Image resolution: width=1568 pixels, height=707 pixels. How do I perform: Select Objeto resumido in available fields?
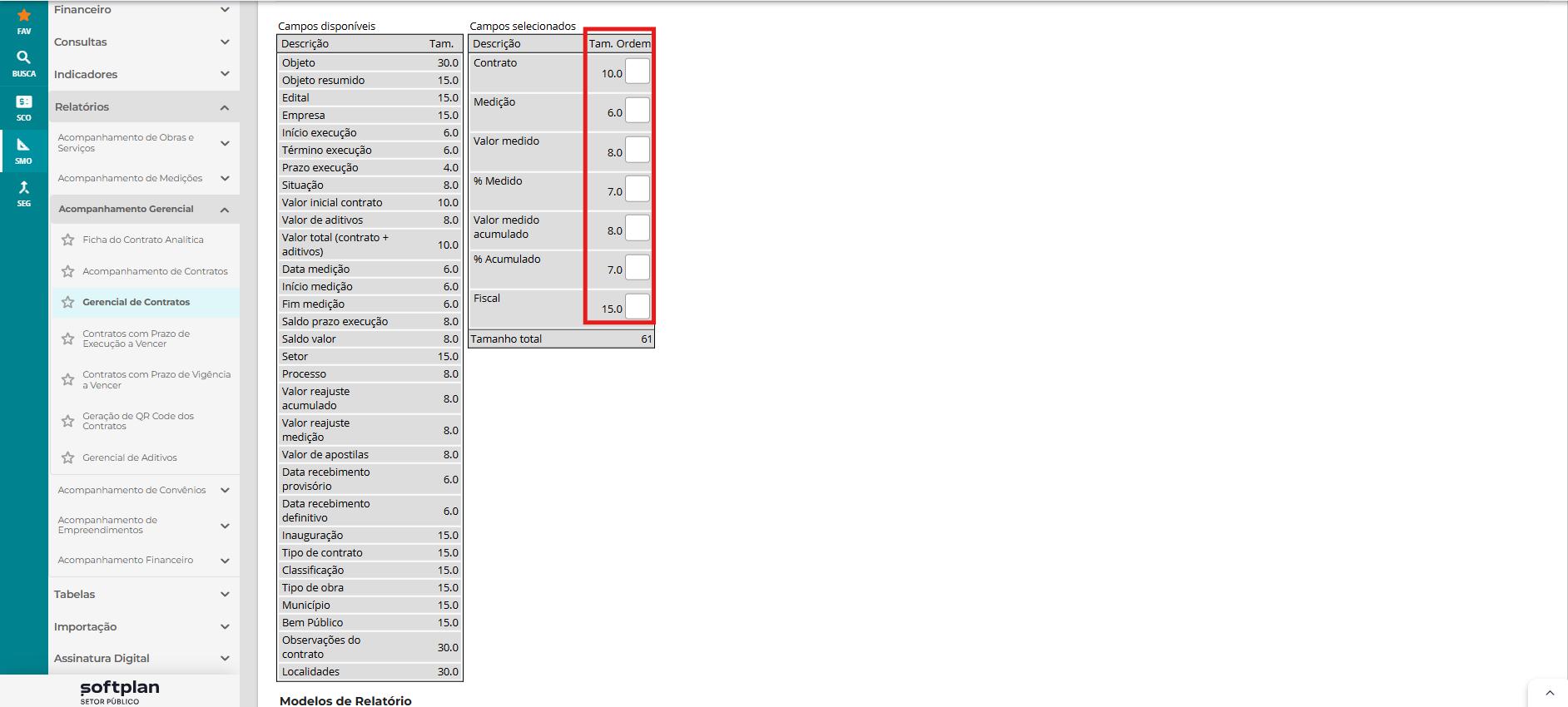[323, 81]
